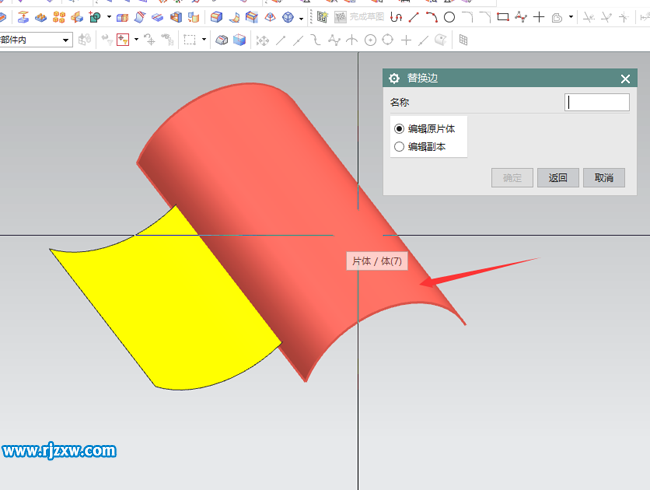Image resolution: width=650 pixels, height=490 pixels.
Task: Click the 返回 button
Action: (x=557, y=178)
